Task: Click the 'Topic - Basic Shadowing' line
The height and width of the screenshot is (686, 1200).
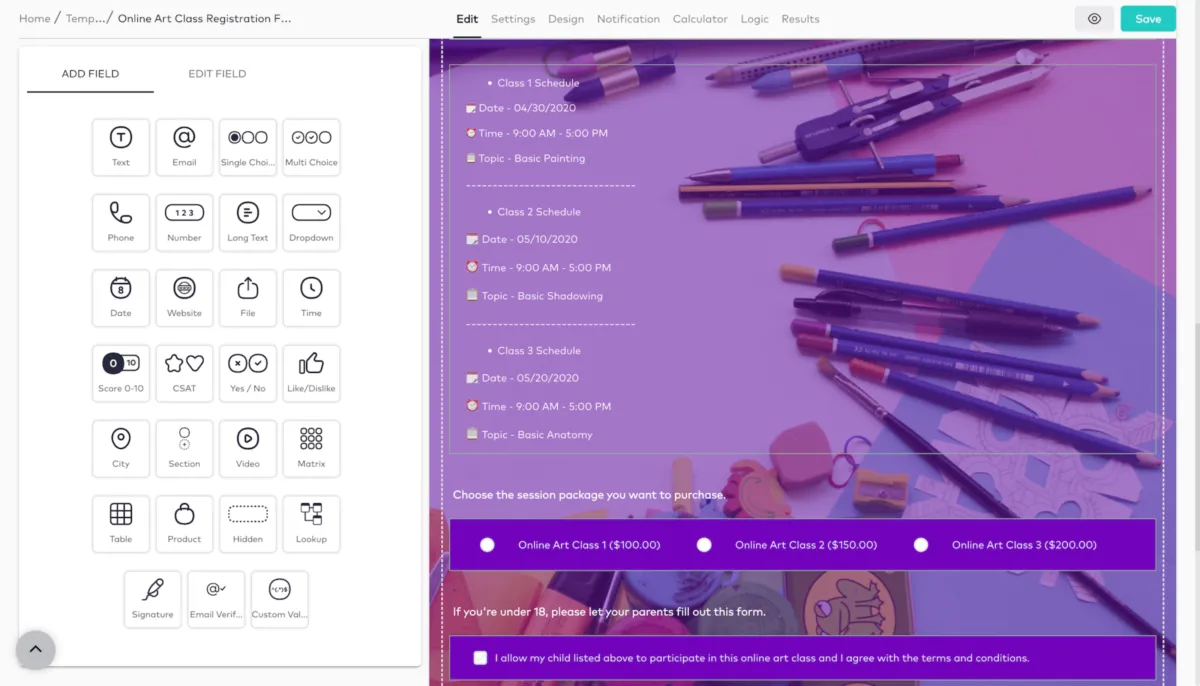Action: [534, 296]
